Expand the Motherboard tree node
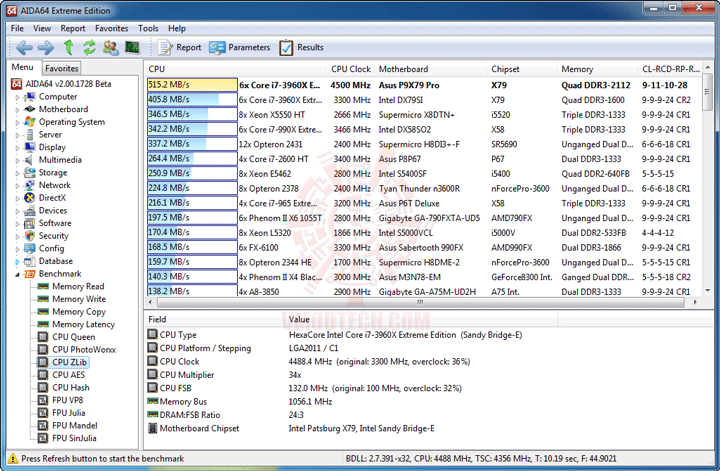 coord(17,110)
